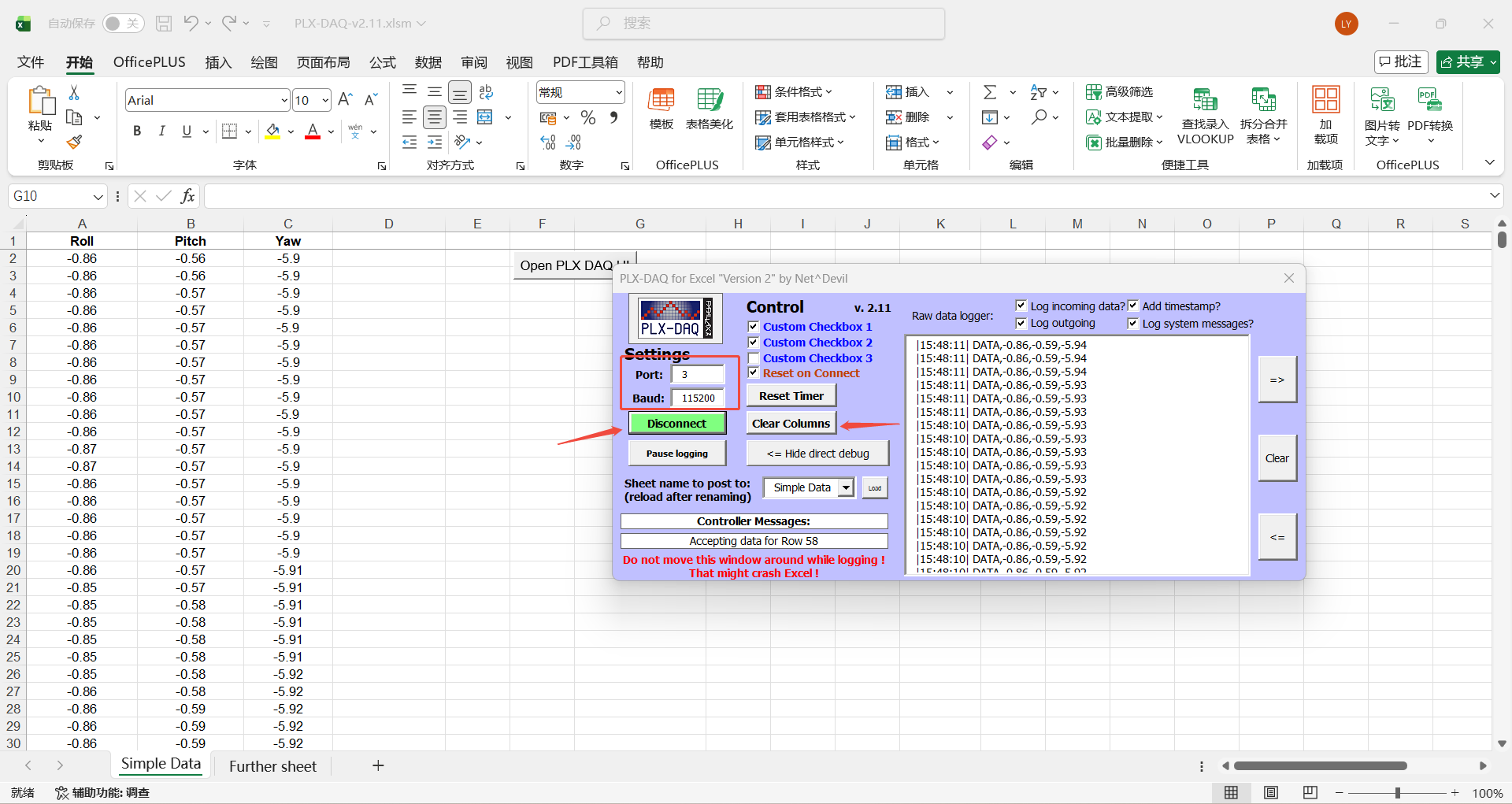Screen dimensions: 1512x804
Task: Open the font size dropdown
Action: (324, 100)
